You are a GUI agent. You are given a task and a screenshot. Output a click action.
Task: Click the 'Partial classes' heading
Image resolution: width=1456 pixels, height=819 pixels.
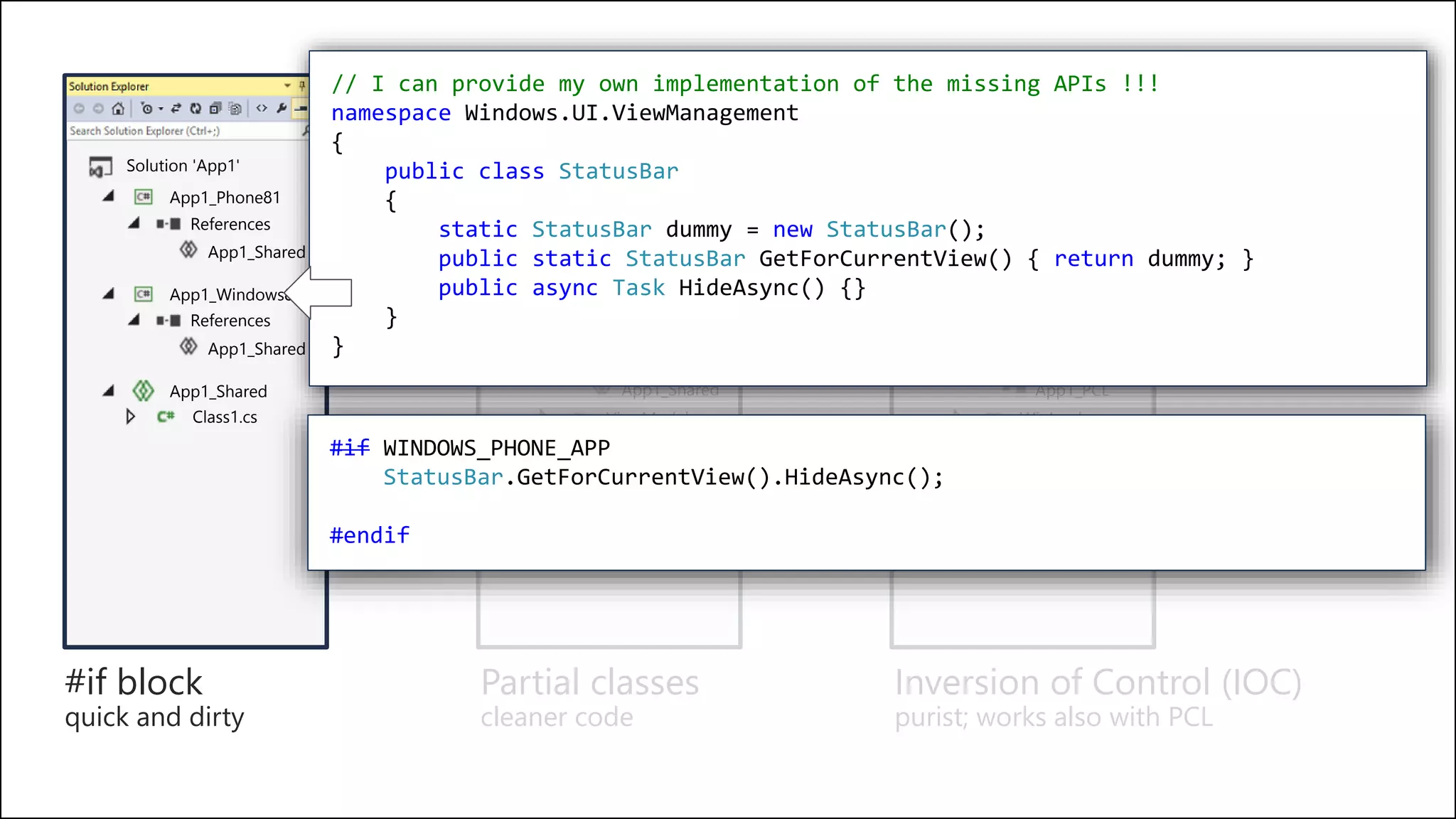tap(590, 682)
